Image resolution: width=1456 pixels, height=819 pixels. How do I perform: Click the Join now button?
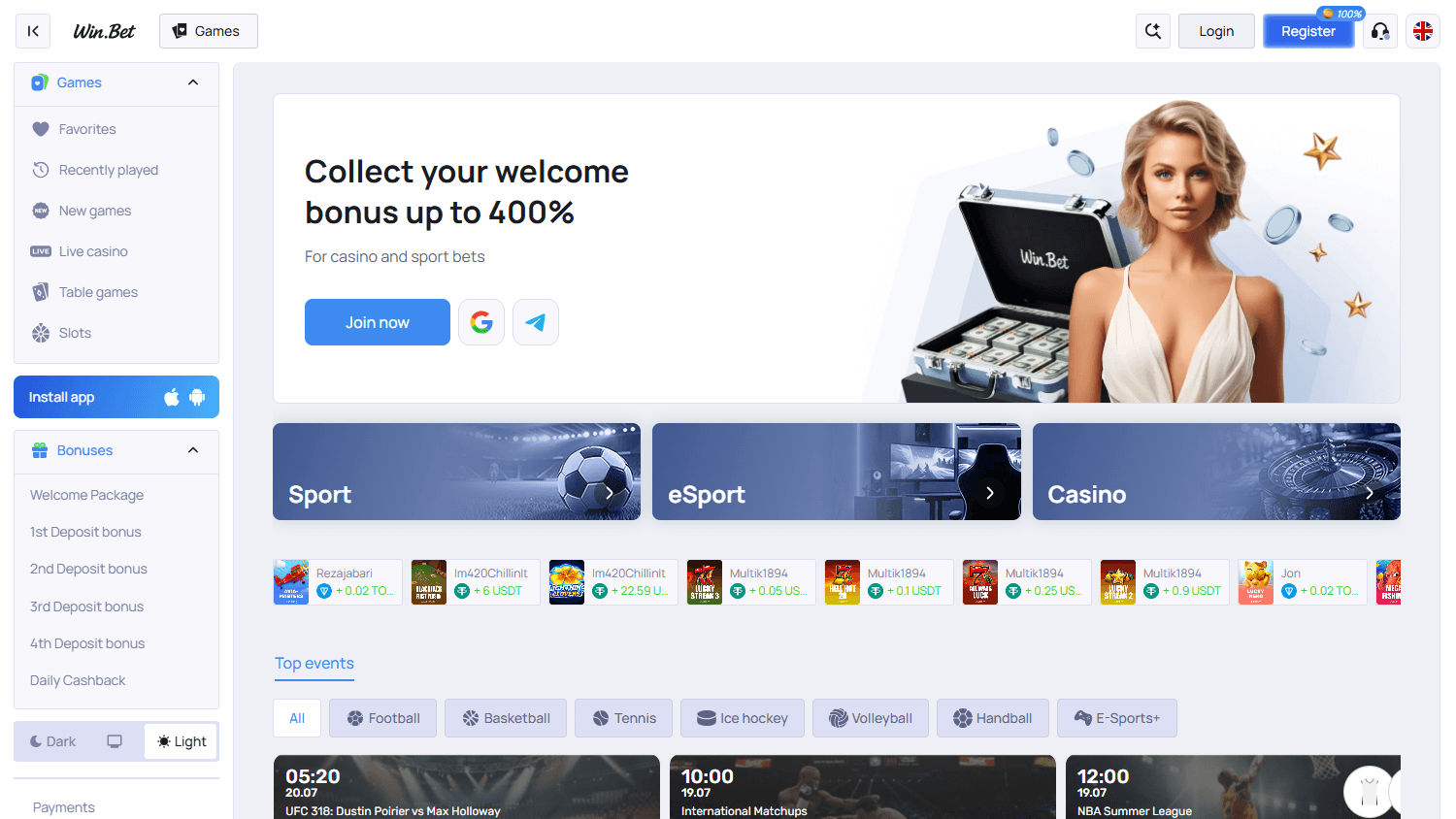coord(377,321)
